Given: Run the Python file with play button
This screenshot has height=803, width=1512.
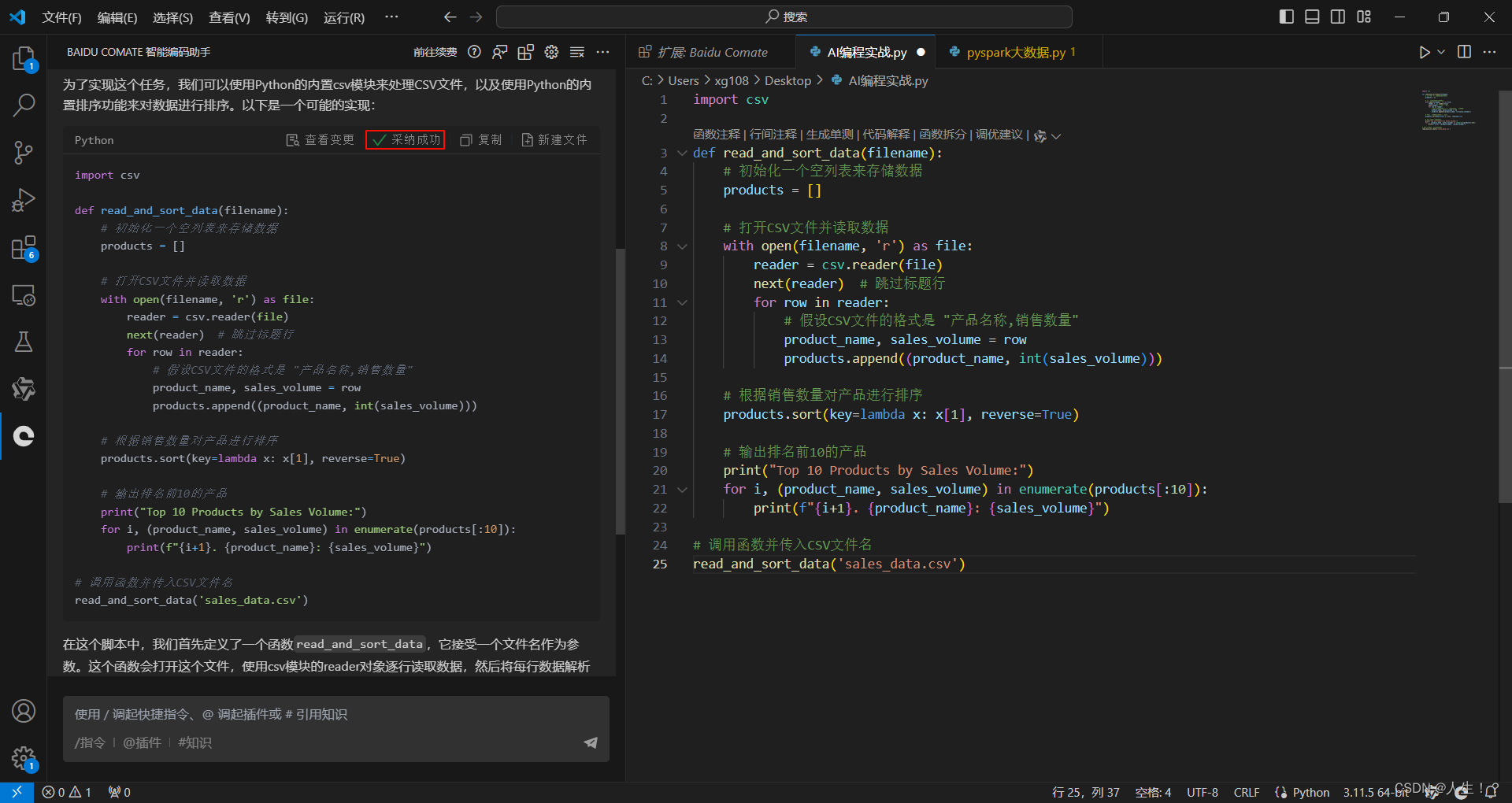Looking at the screenshot, I should (1424, 52).
